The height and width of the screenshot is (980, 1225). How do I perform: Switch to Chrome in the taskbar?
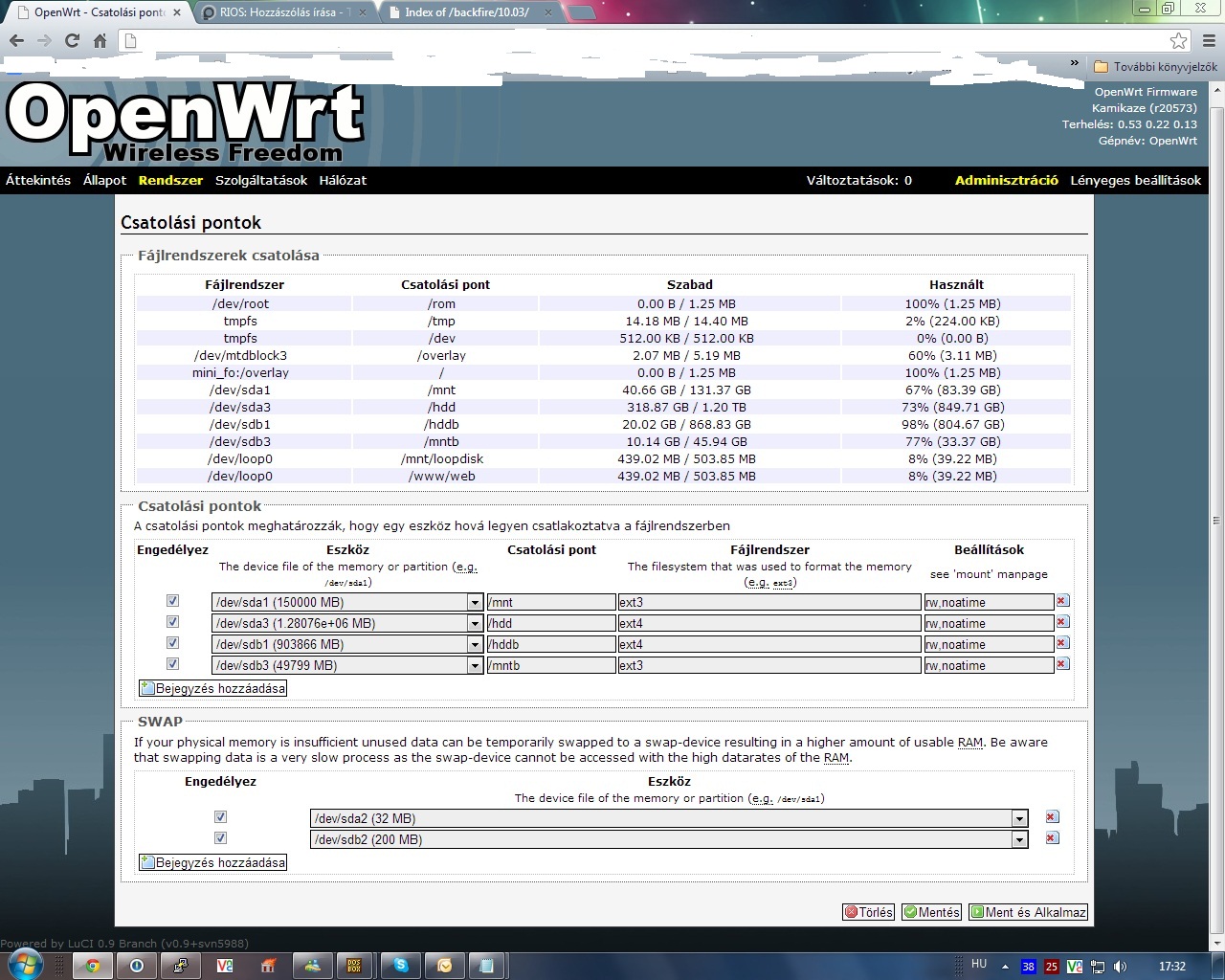click(93, 966)
